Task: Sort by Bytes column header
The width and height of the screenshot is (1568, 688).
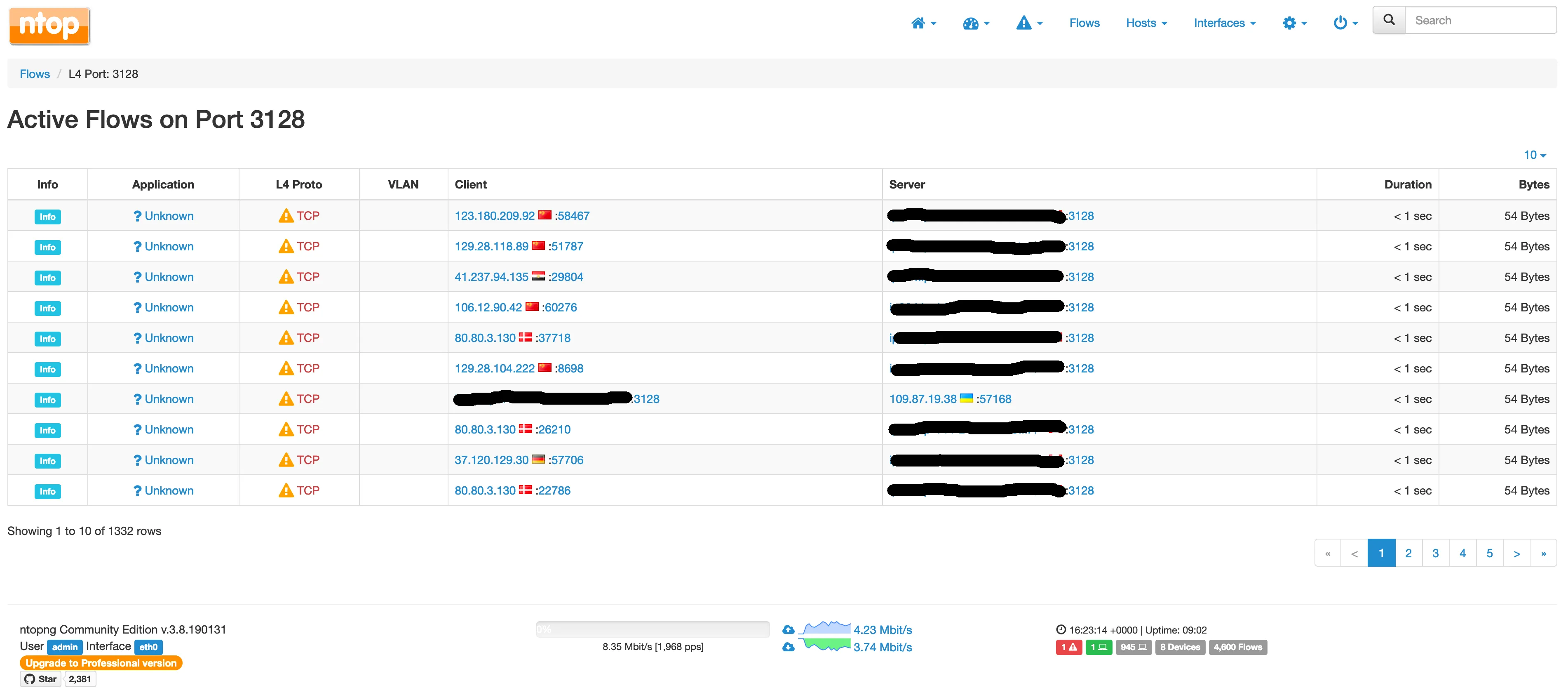Action: pos(1533,184)
